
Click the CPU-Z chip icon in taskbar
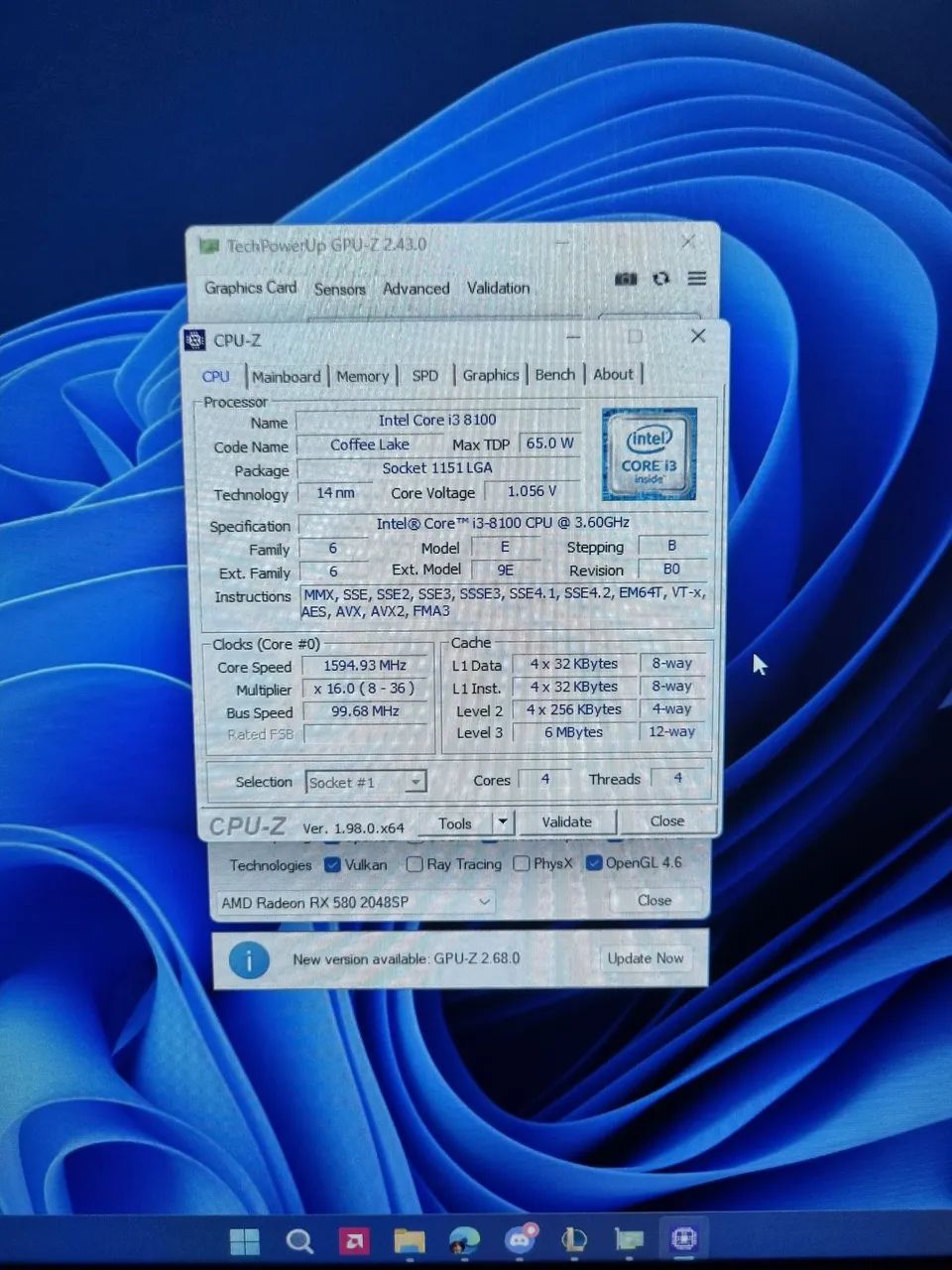point(684,1239)
